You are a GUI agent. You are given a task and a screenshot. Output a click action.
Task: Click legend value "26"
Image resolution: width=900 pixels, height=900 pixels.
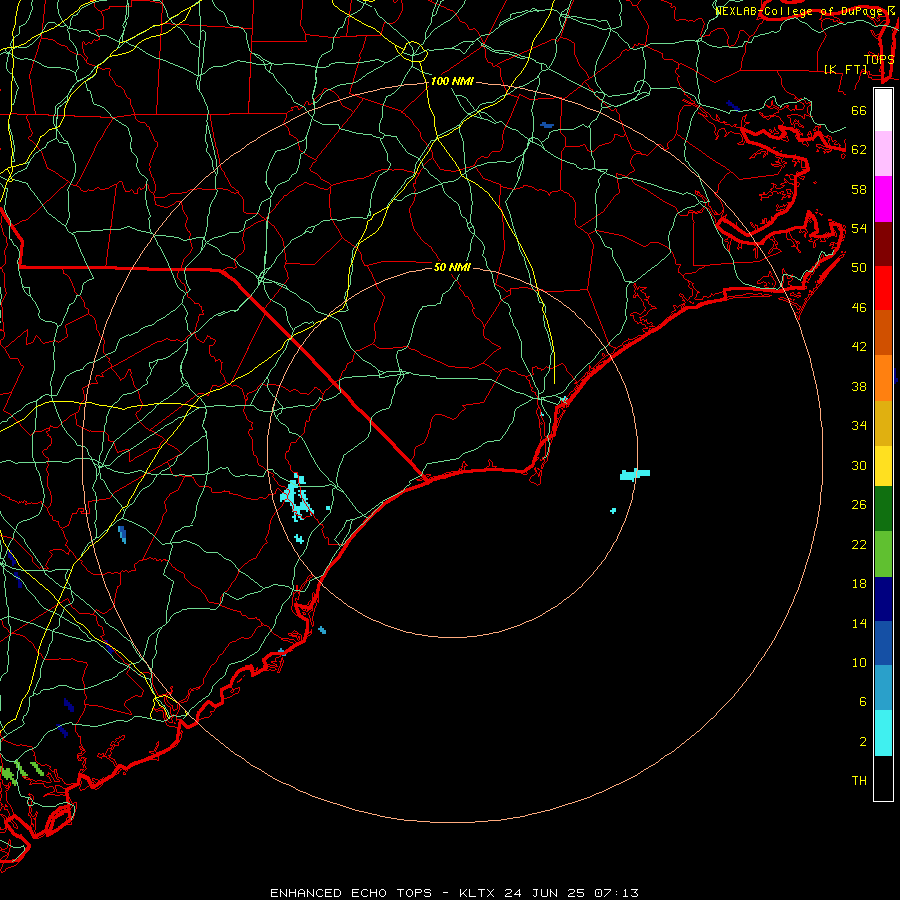click(x=859, y=505)
